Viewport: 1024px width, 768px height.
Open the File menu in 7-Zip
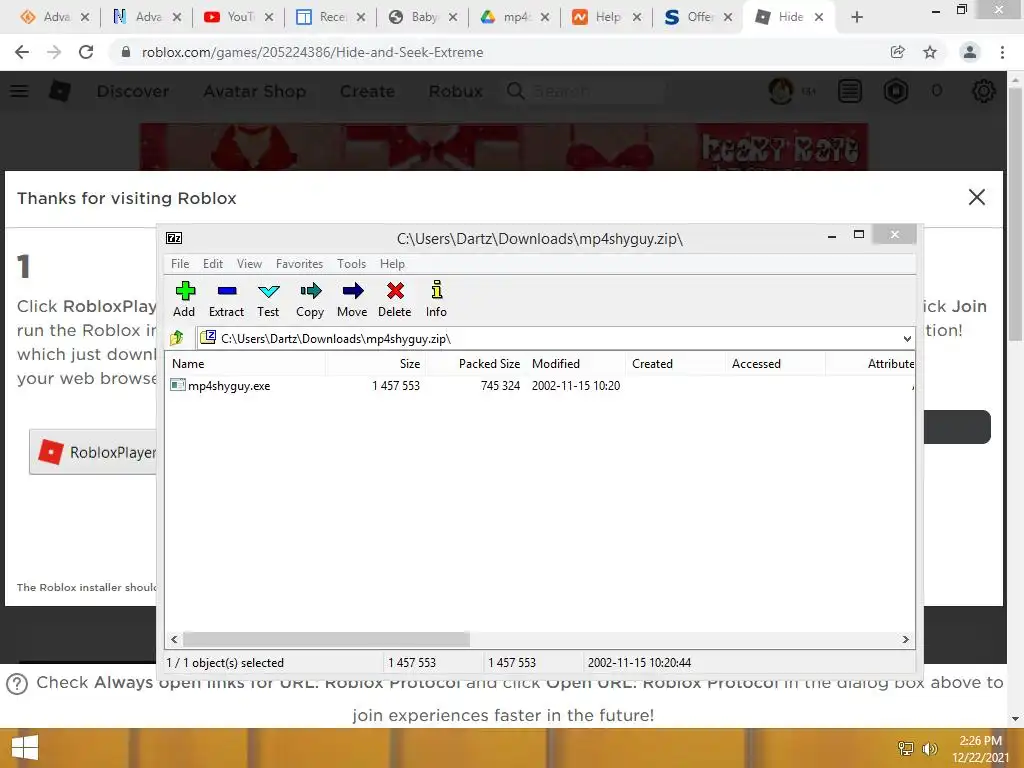pos(180,264)
